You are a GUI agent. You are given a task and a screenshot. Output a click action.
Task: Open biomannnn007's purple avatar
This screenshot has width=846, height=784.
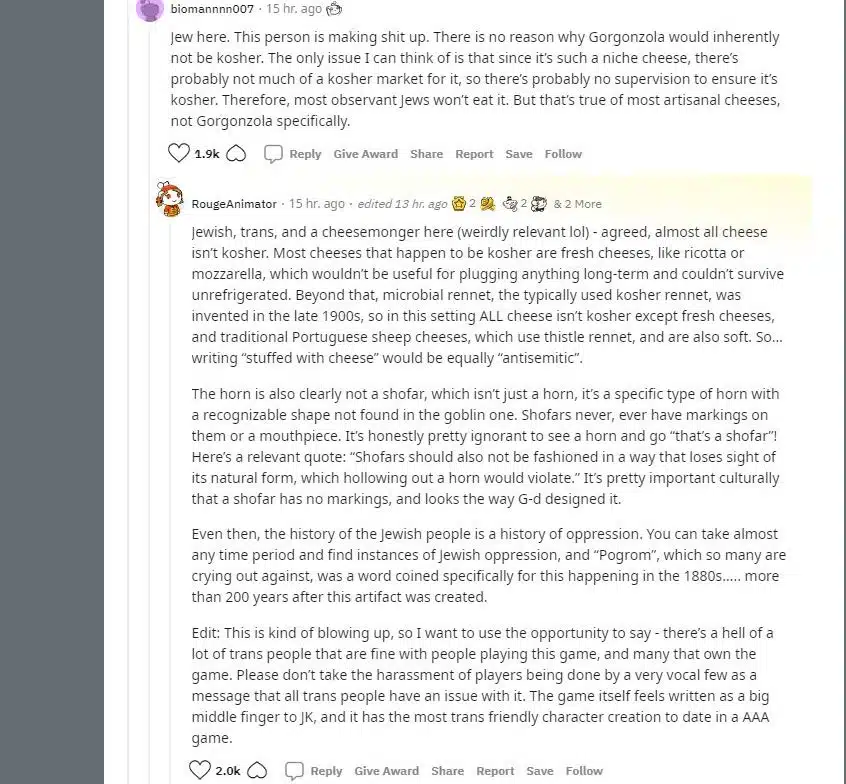[150, 9]
